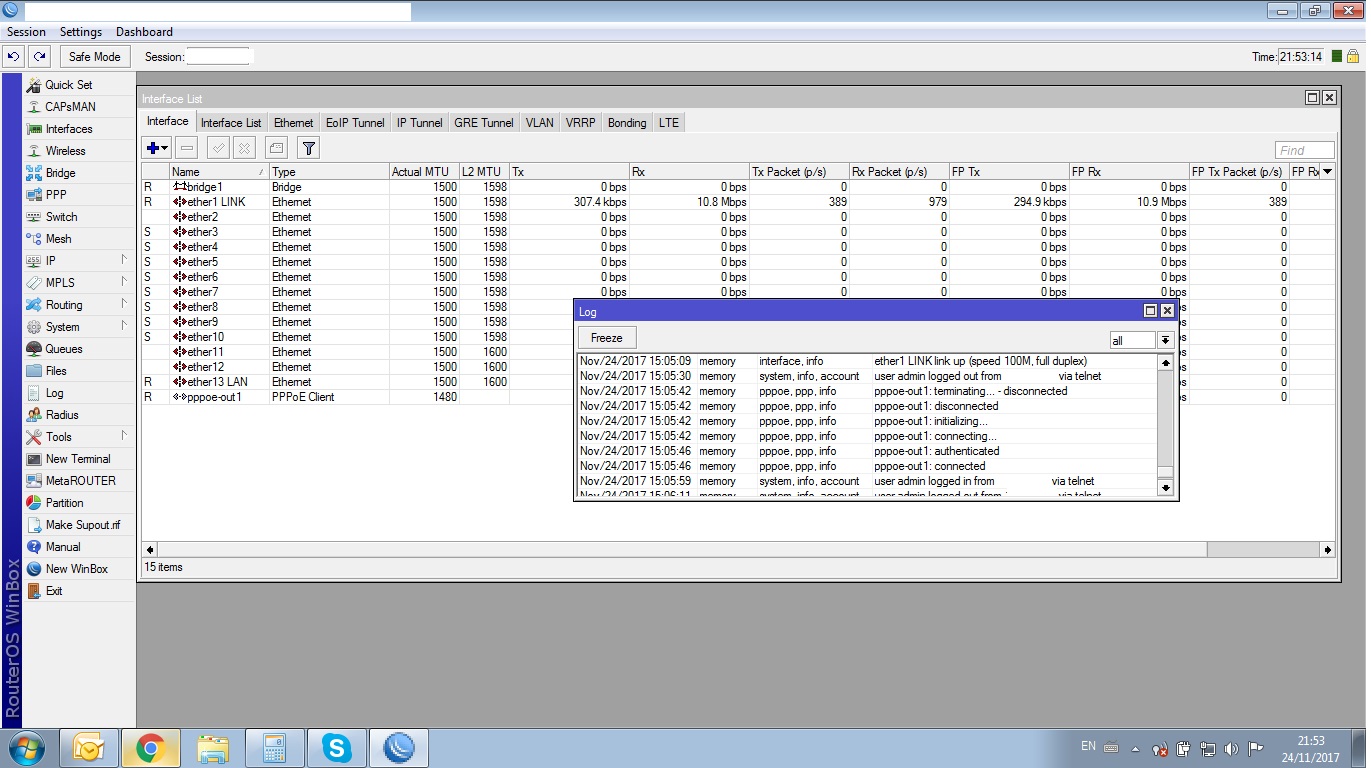
Task: Click the comment button in Interface List toolbar
Action: pos(276,148)
